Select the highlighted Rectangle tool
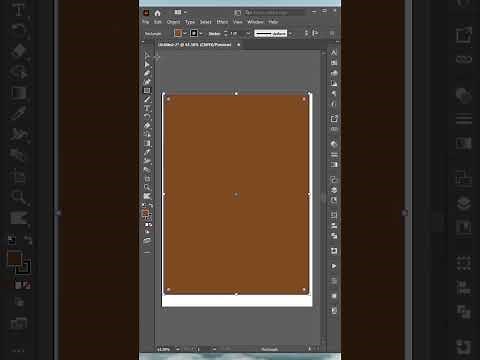Screen dimensions: 480x360 (x=147, y=90)
